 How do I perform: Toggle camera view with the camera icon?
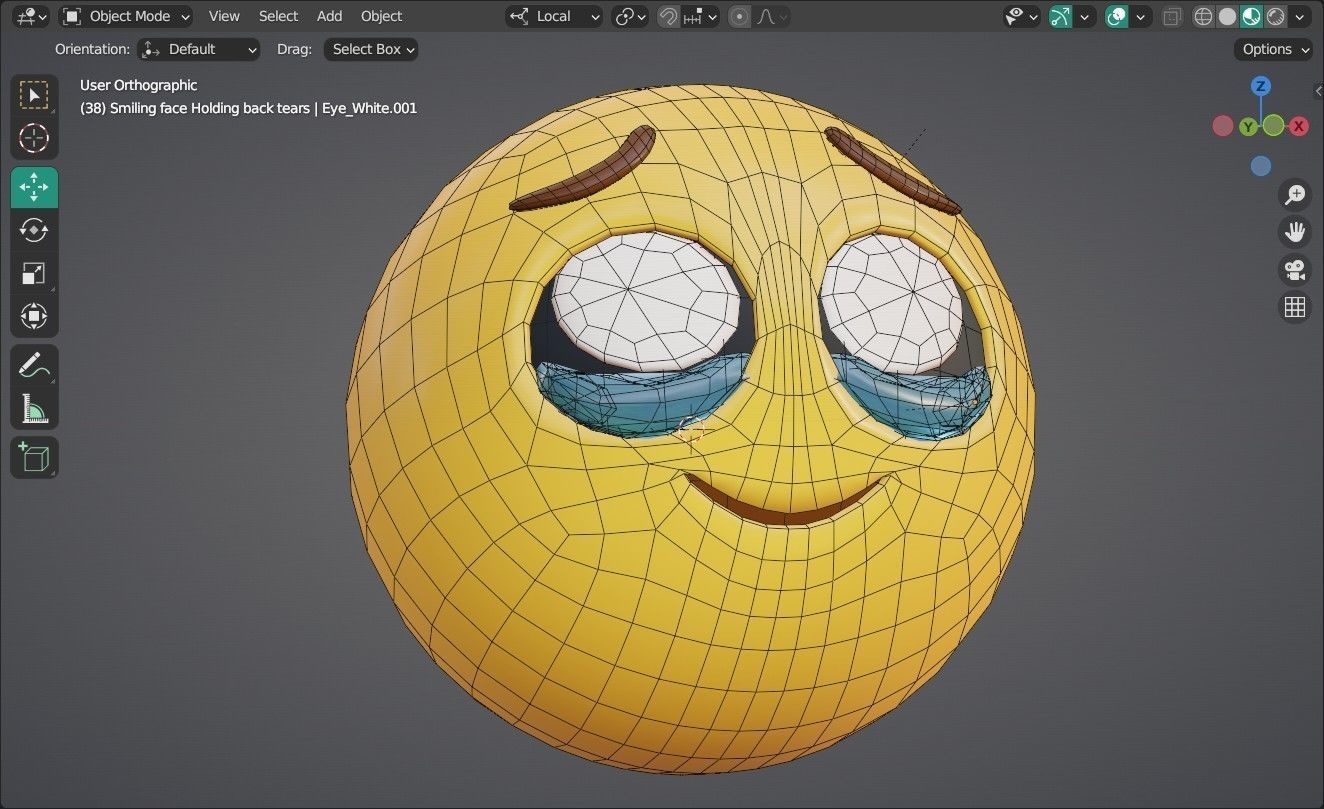(x=1295, y=270)
